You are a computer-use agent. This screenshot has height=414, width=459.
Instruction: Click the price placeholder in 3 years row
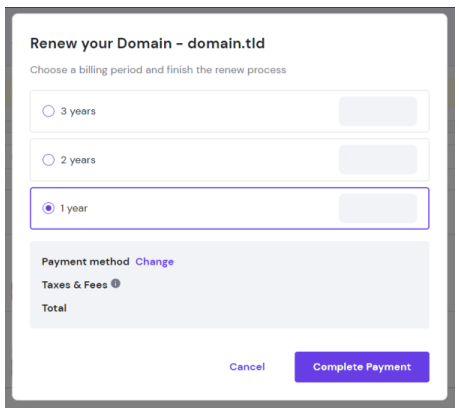pos(378,111)
